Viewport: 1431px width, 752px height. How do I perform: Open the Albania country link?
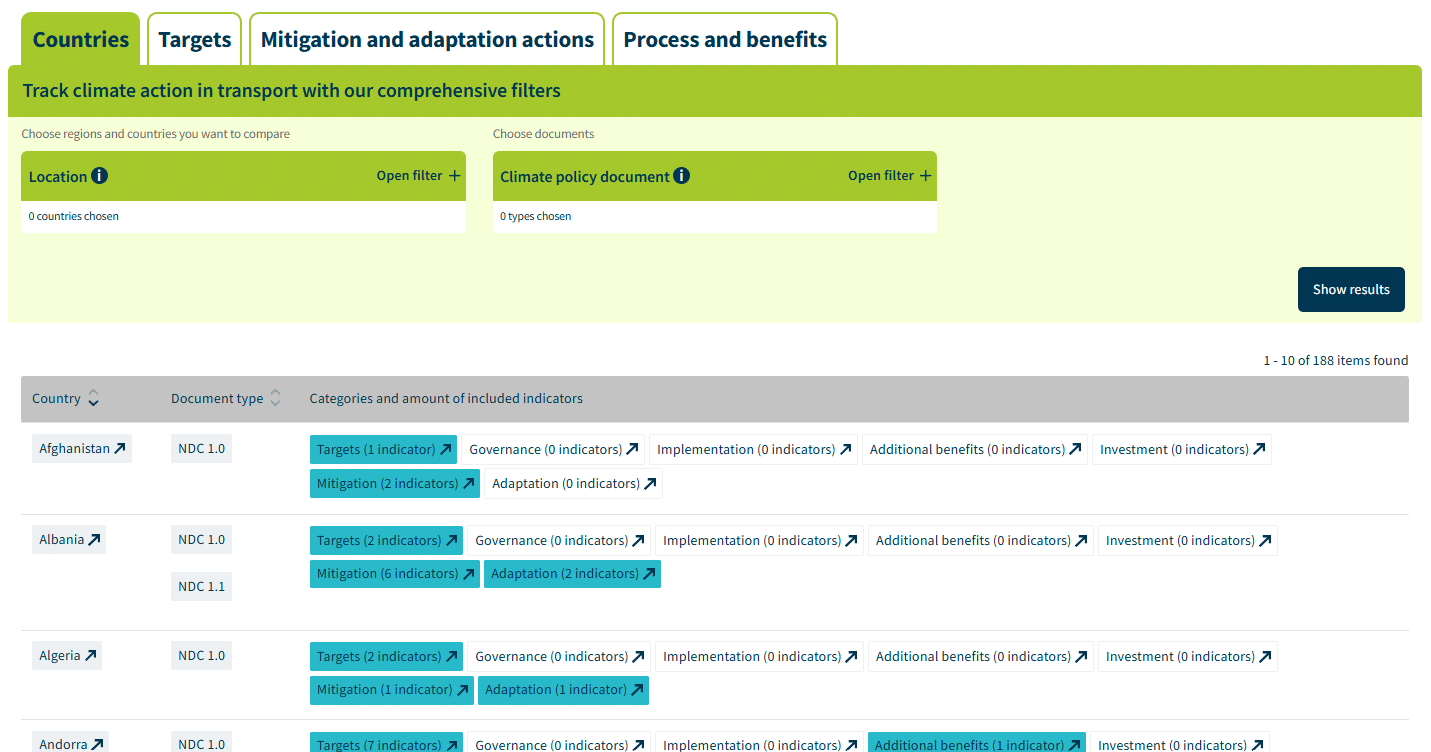coord(69,540)
